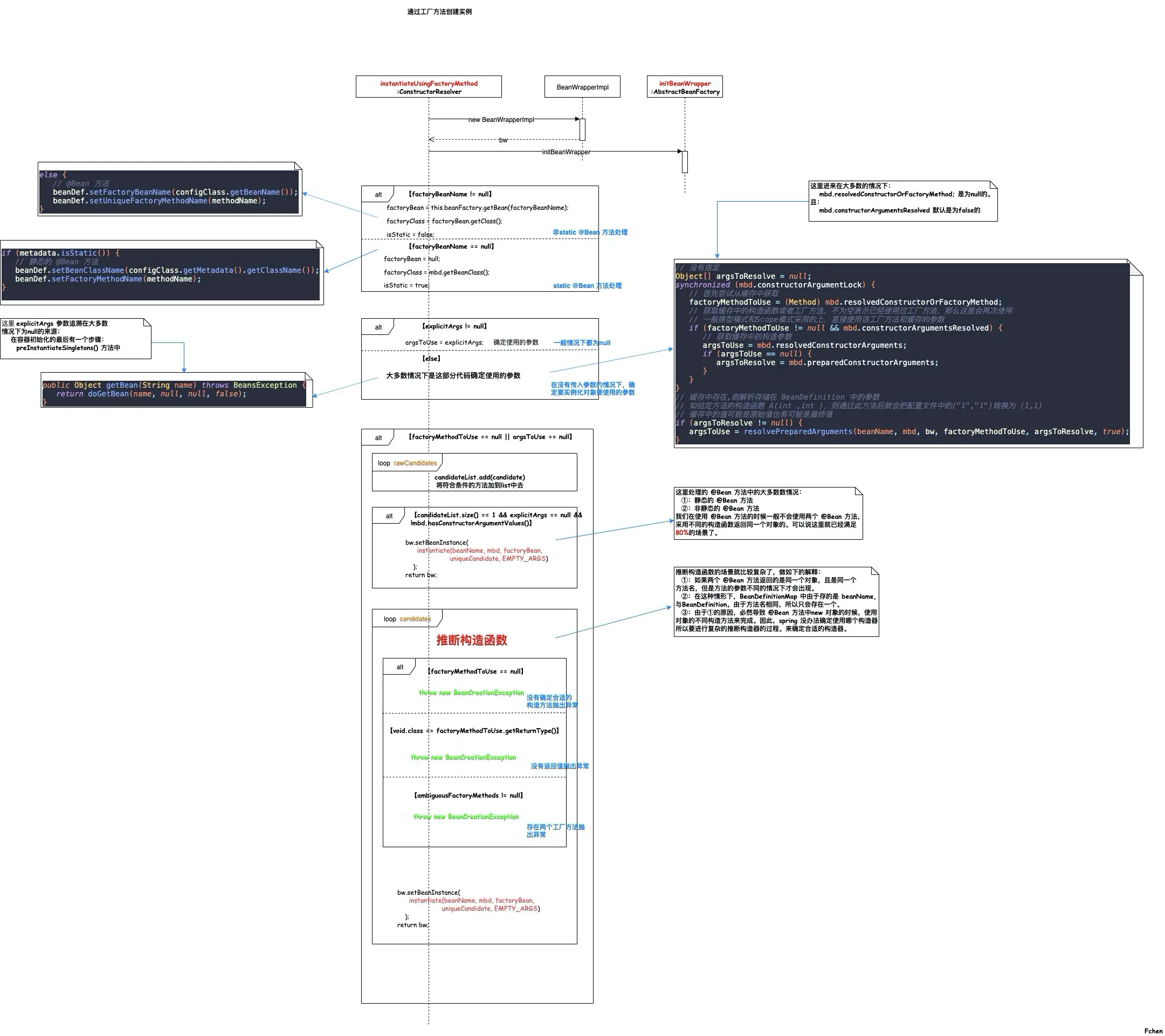
Task: Click the 一般情况下都为null blue label
Action: pyautogui.click(x=581, y=342)
